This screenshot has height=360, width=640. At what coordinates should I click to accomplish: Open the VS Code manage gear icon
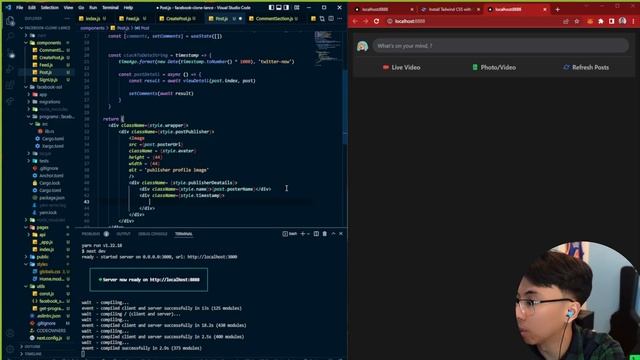(10, 349)
